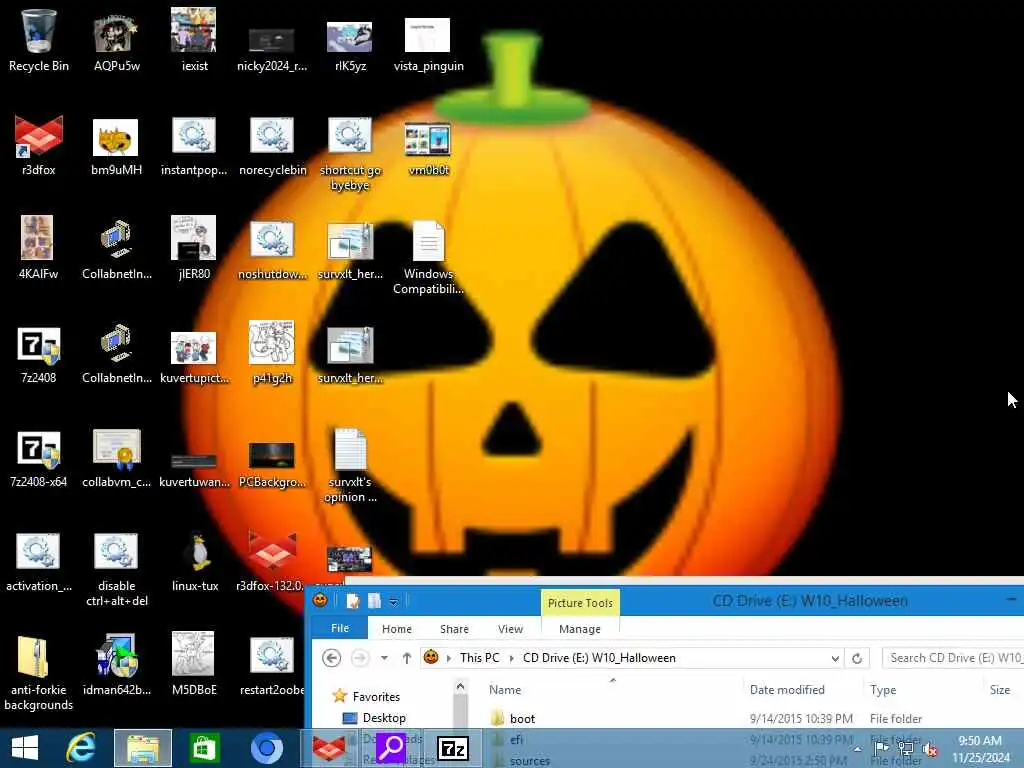Select the p41g2h drawing icon
The height and width of the screenshot is (768, 1024).
272,353
